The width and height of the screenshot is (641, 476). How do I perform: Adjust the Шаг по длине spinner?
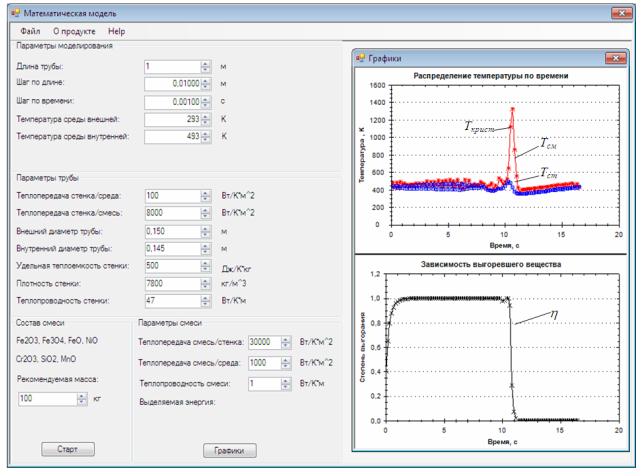pyautogui.click(x=205, y=84)
